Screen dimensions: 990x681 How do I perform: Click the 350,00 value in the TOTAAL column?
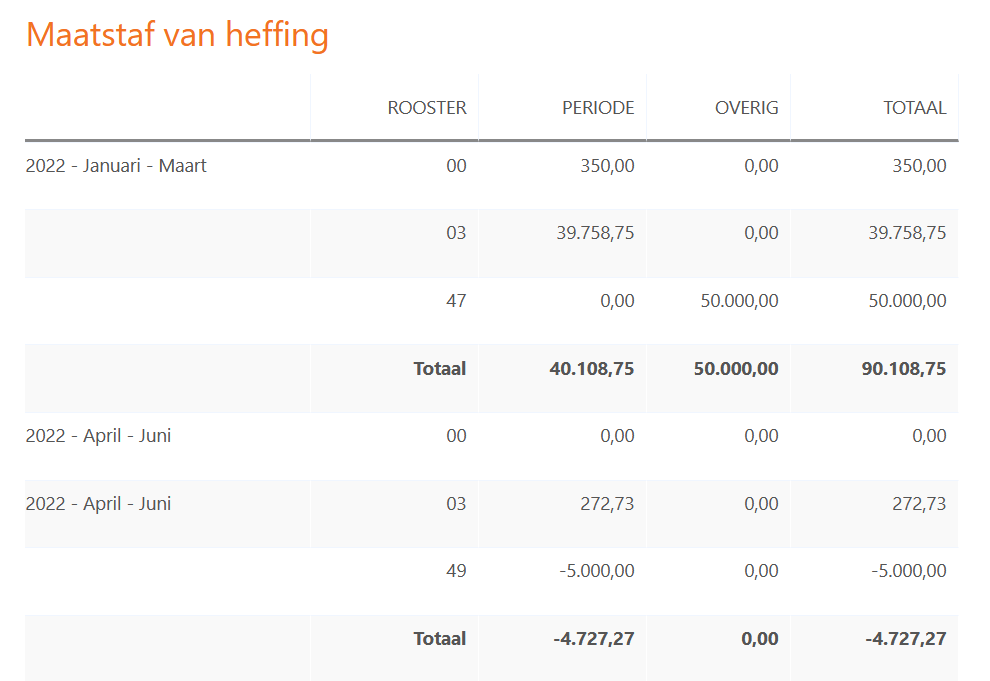point(919,166)
